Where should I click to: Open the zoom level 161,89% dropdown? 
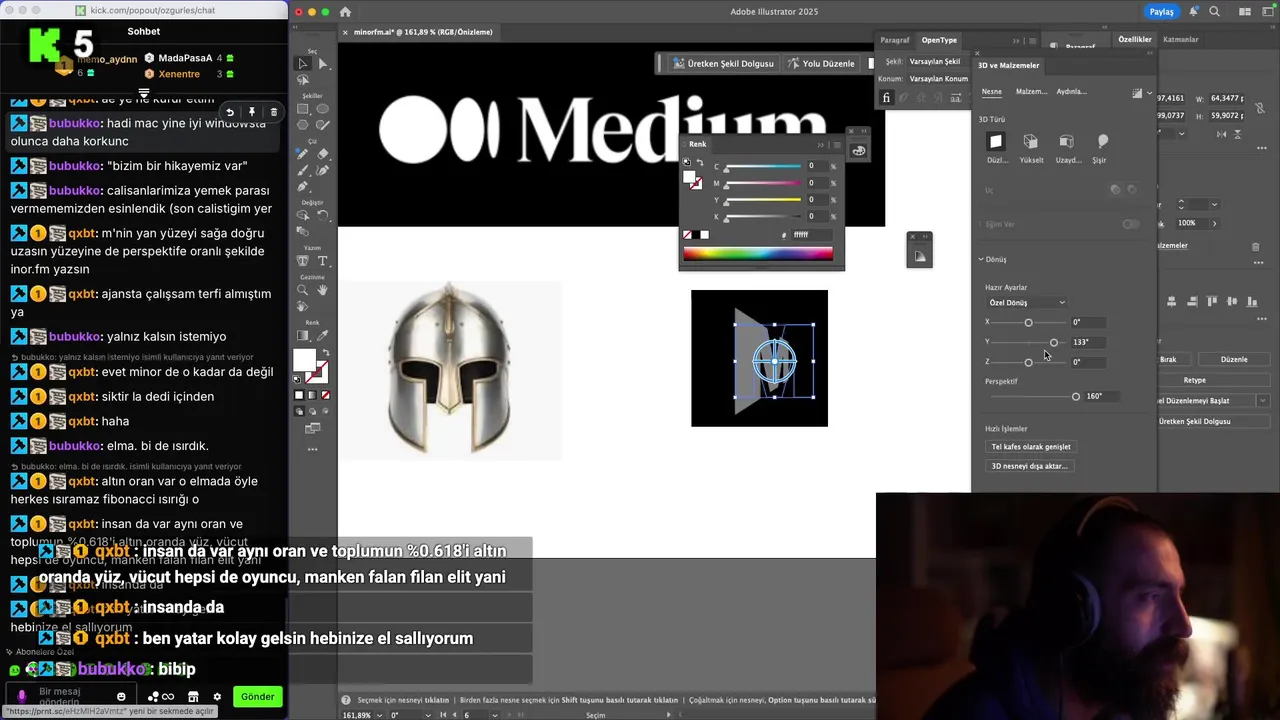(x=381, y=715)
